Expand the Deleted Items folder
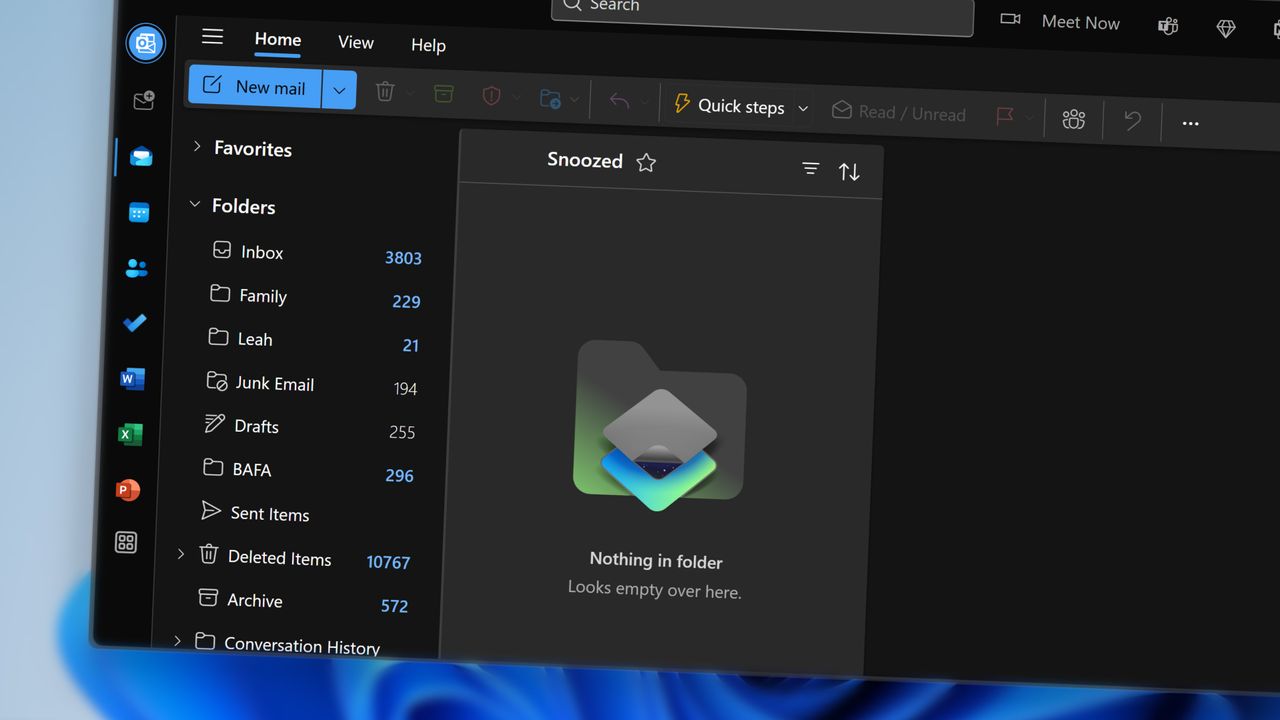1280x720 pixels. 181,553
